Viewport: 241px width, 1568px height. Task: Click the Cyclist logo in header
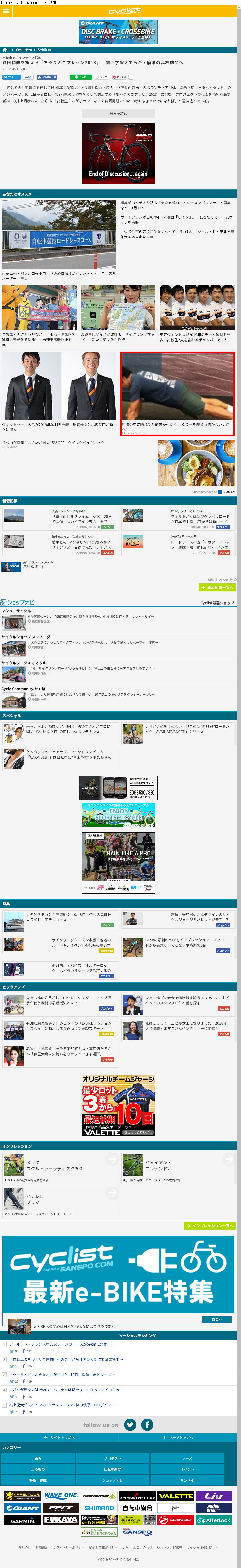[x=125, y=11]
